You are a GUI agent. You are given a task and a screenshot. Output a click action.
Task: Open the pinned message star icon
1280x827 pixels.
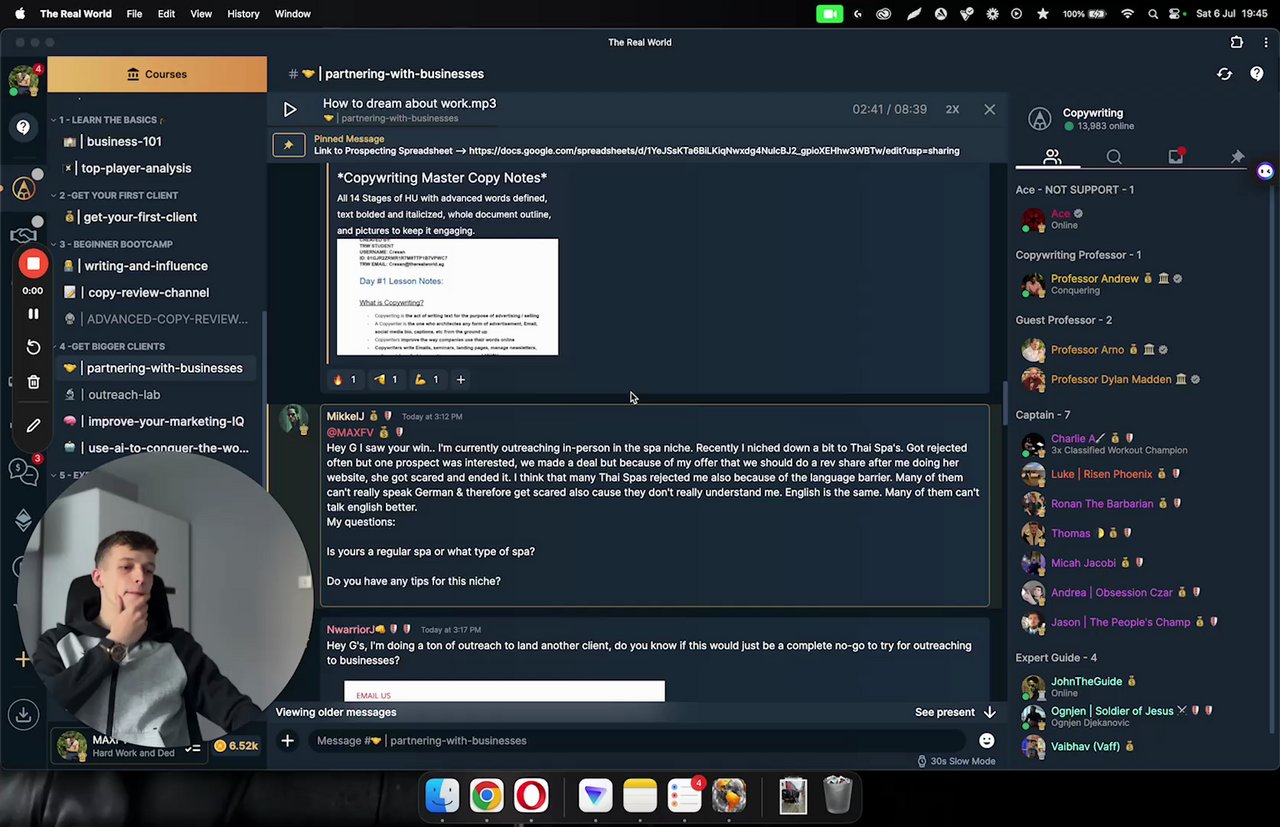pos(288,145)
